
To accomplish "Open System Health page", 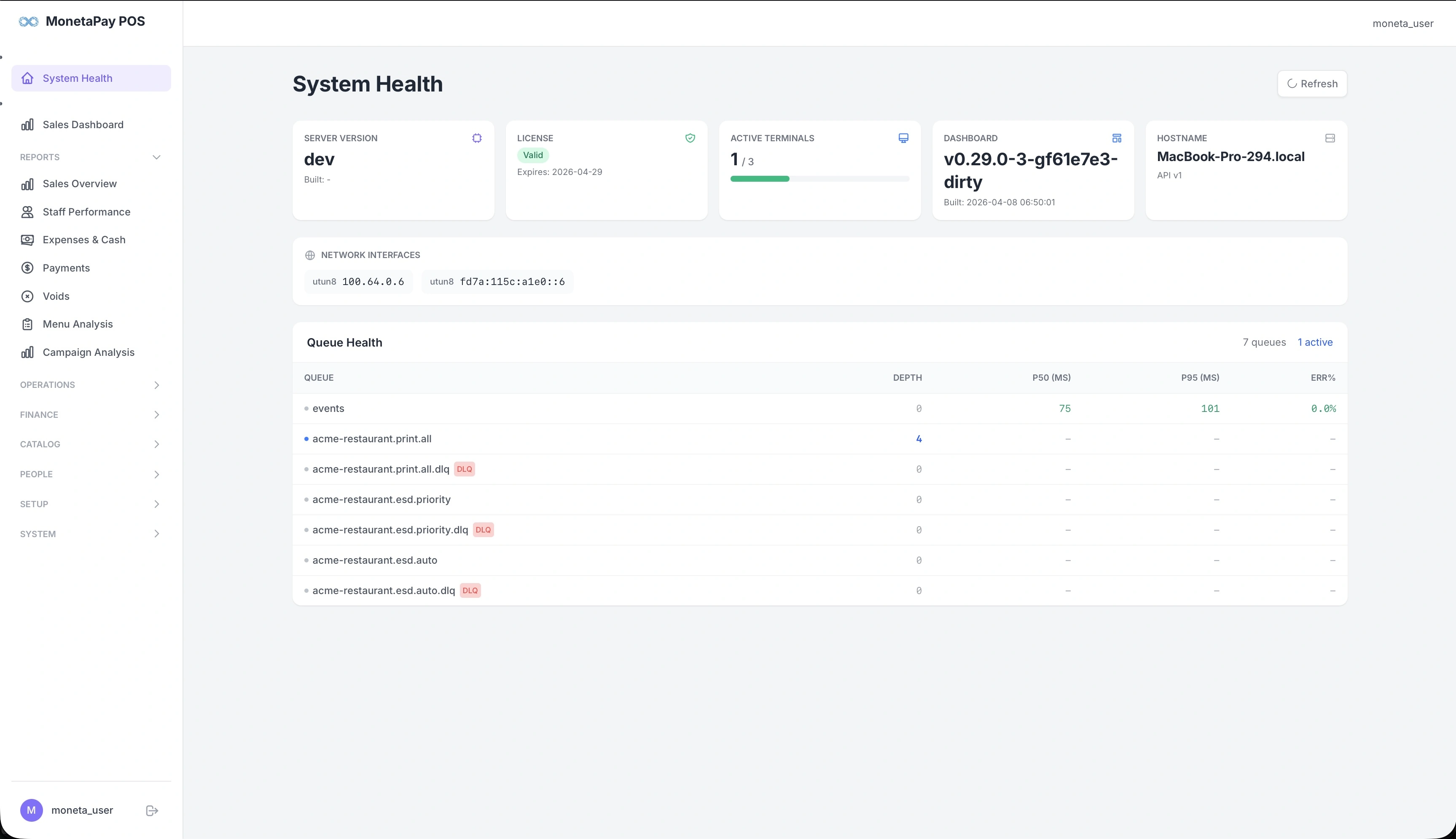I will pyautogui.click(x=91, y=78).
